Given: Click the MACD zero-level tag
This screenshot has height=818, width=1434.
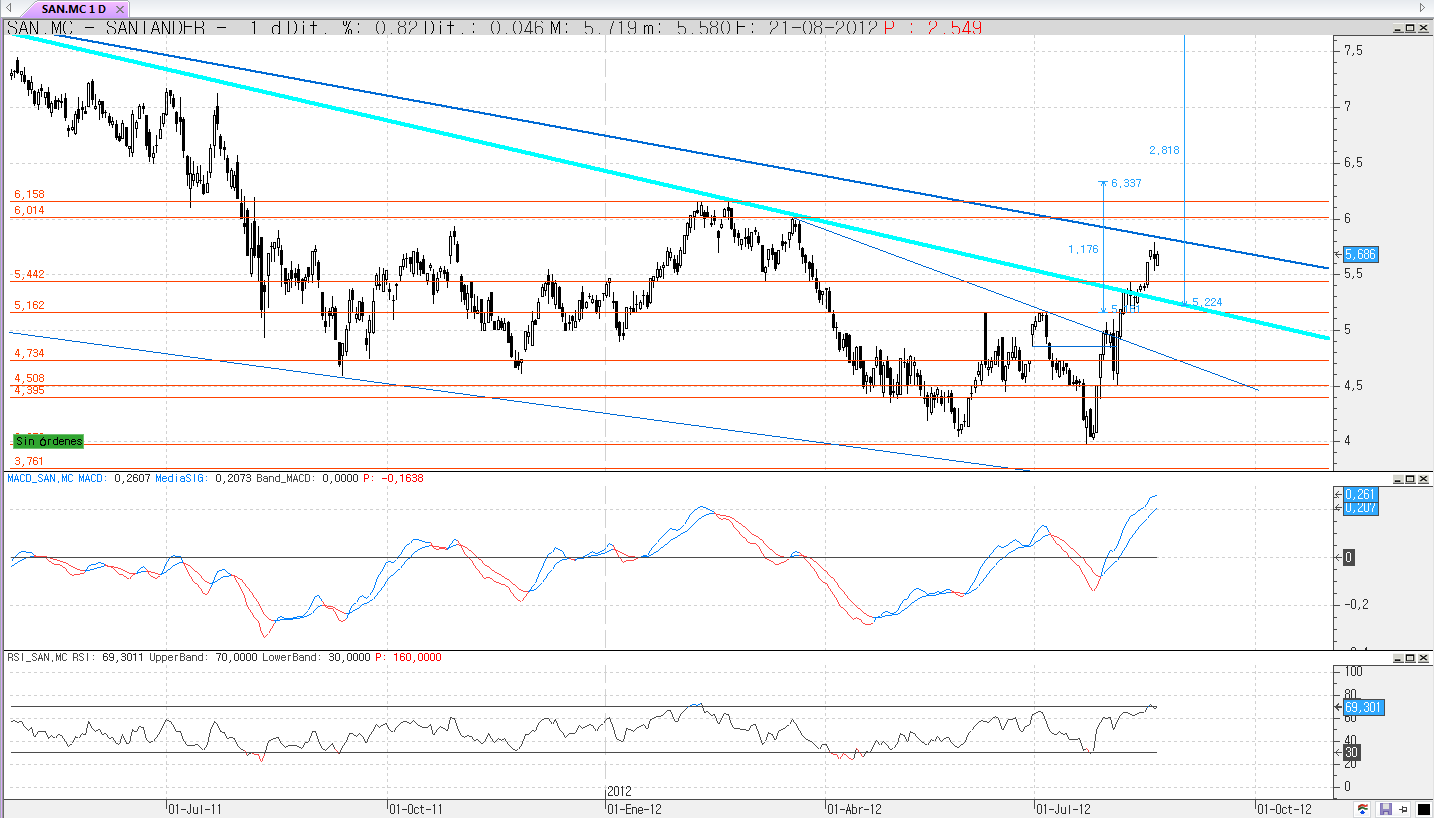Looking at the screenshot, I should [1348, 557].
